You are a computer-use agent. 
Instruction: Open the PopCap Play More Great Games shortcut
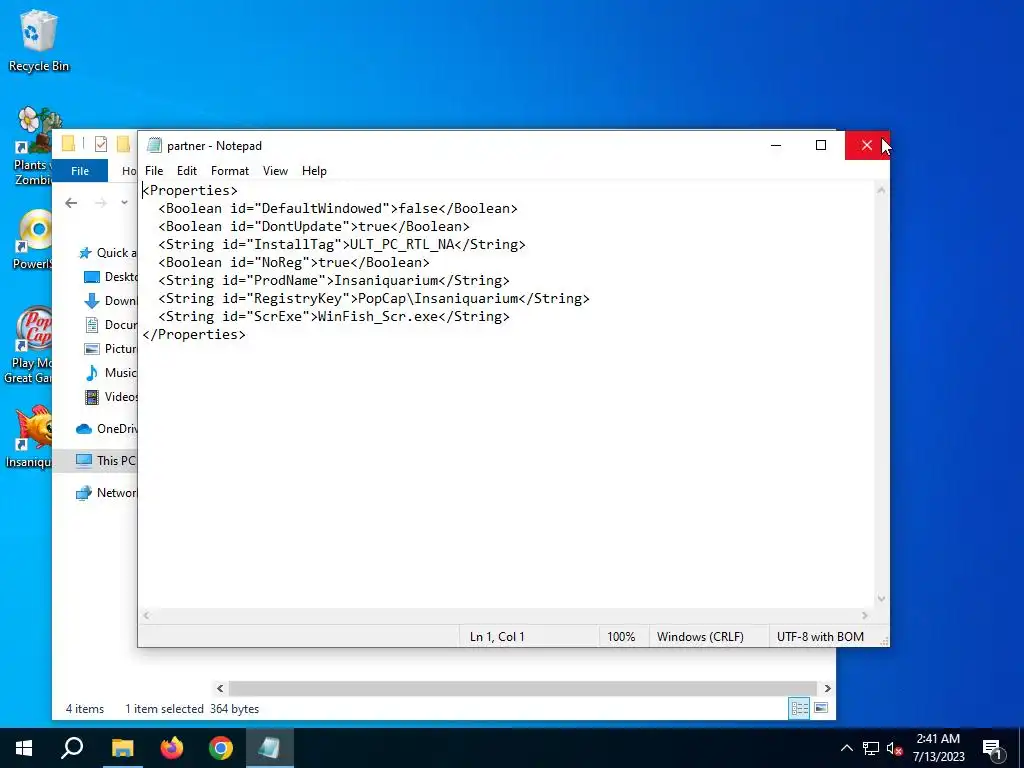tap(29, 345)
